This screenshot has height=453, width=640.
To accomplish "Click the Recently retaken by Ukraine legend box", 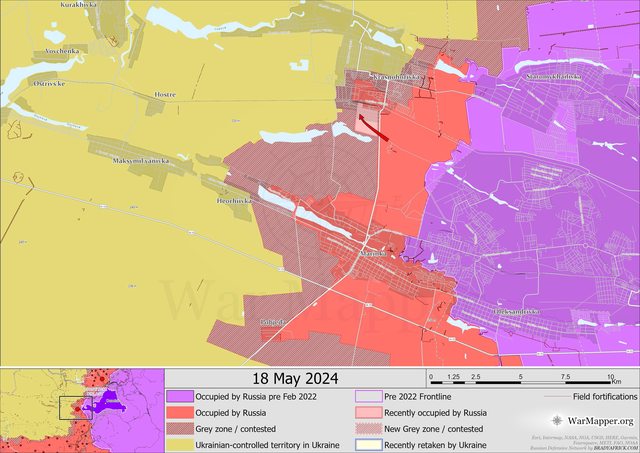I will pos(367,444).
